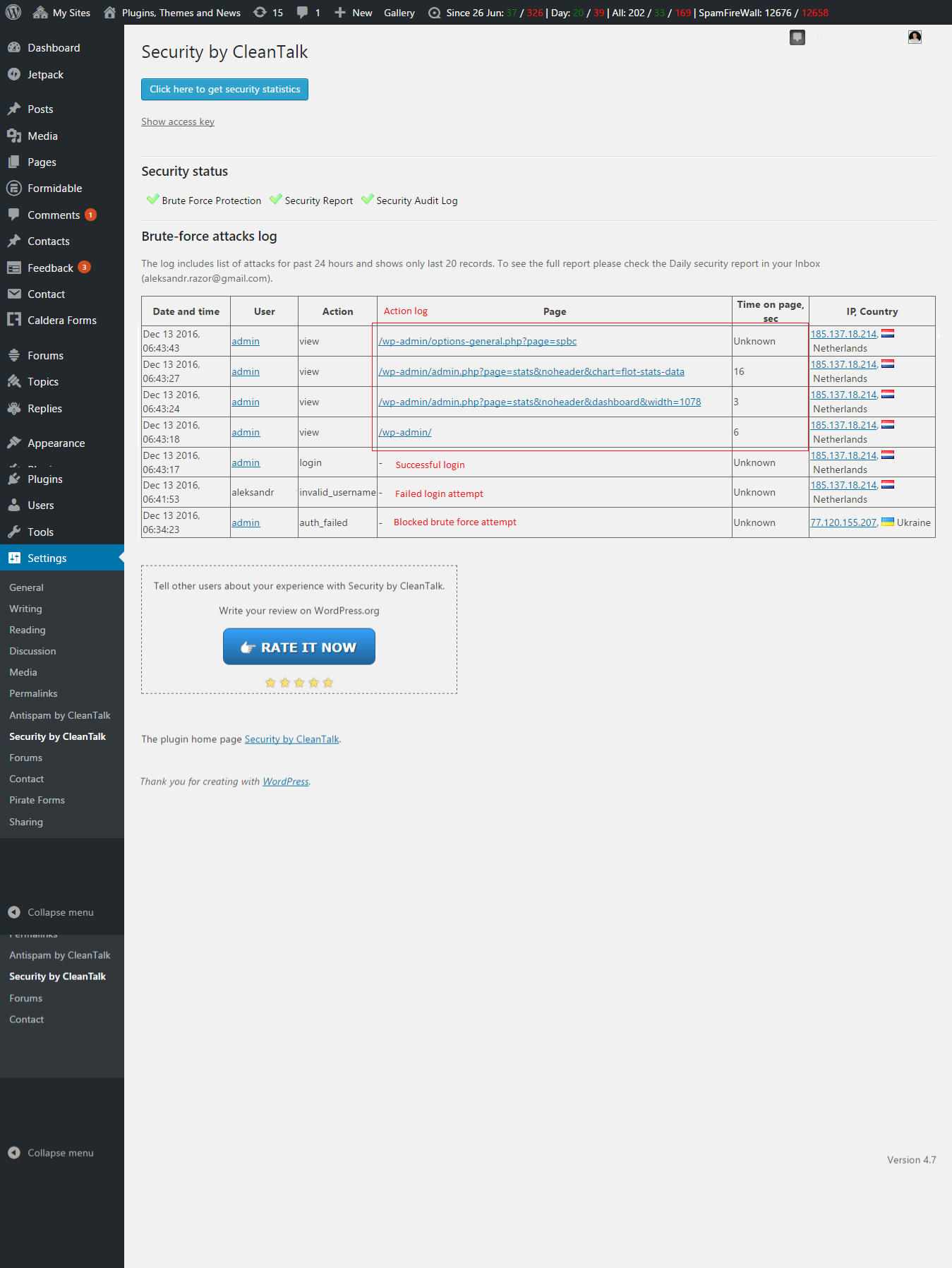Follow the WordPress link in the footer

tap(286, 782)
